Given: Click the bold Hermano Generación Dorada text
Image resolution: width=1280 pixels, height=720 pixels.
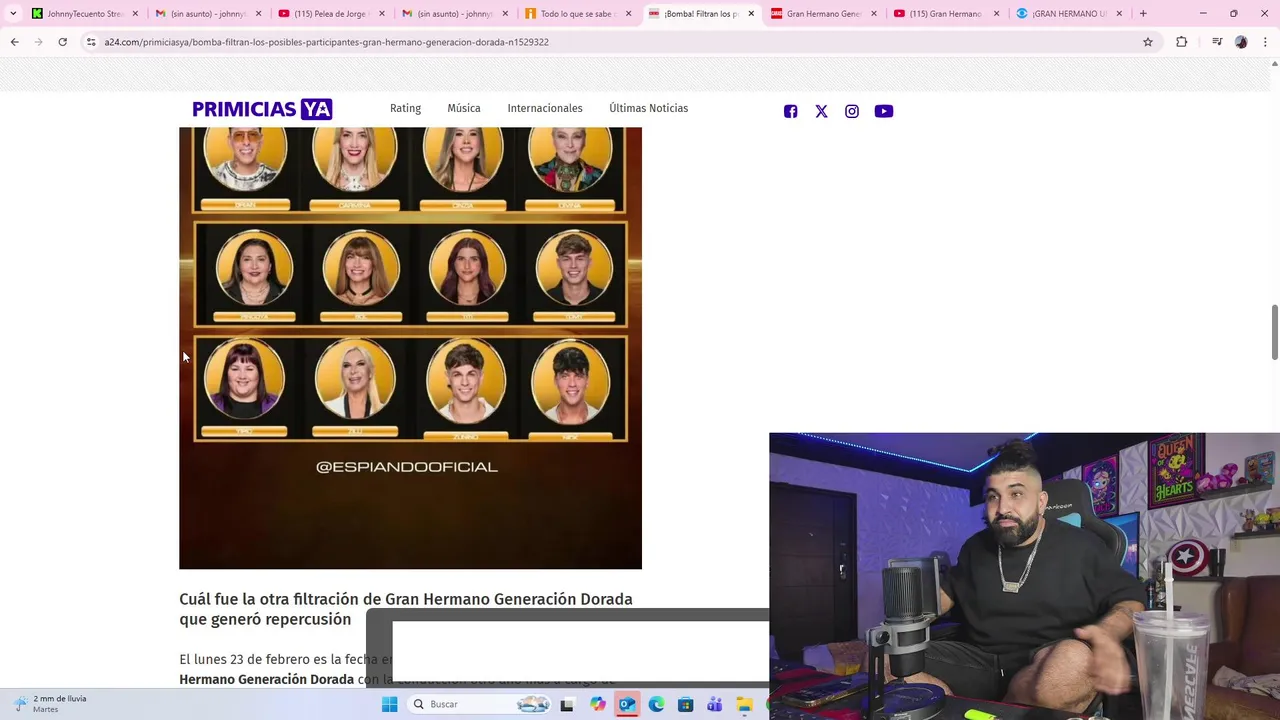Looking at the screenshot, I should click(267, 679).
